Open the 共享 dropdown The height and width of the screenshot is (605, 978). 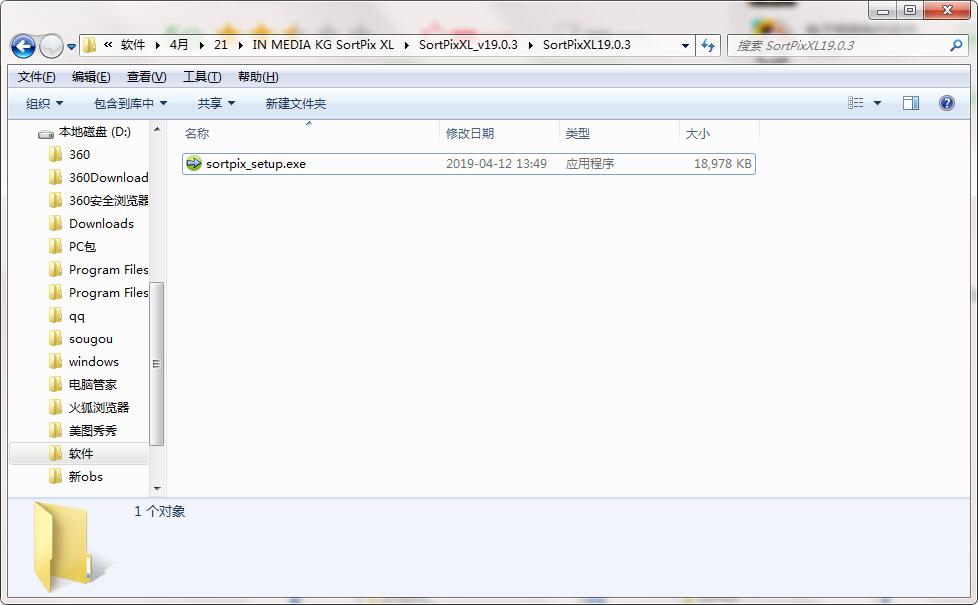coord(216,104)
